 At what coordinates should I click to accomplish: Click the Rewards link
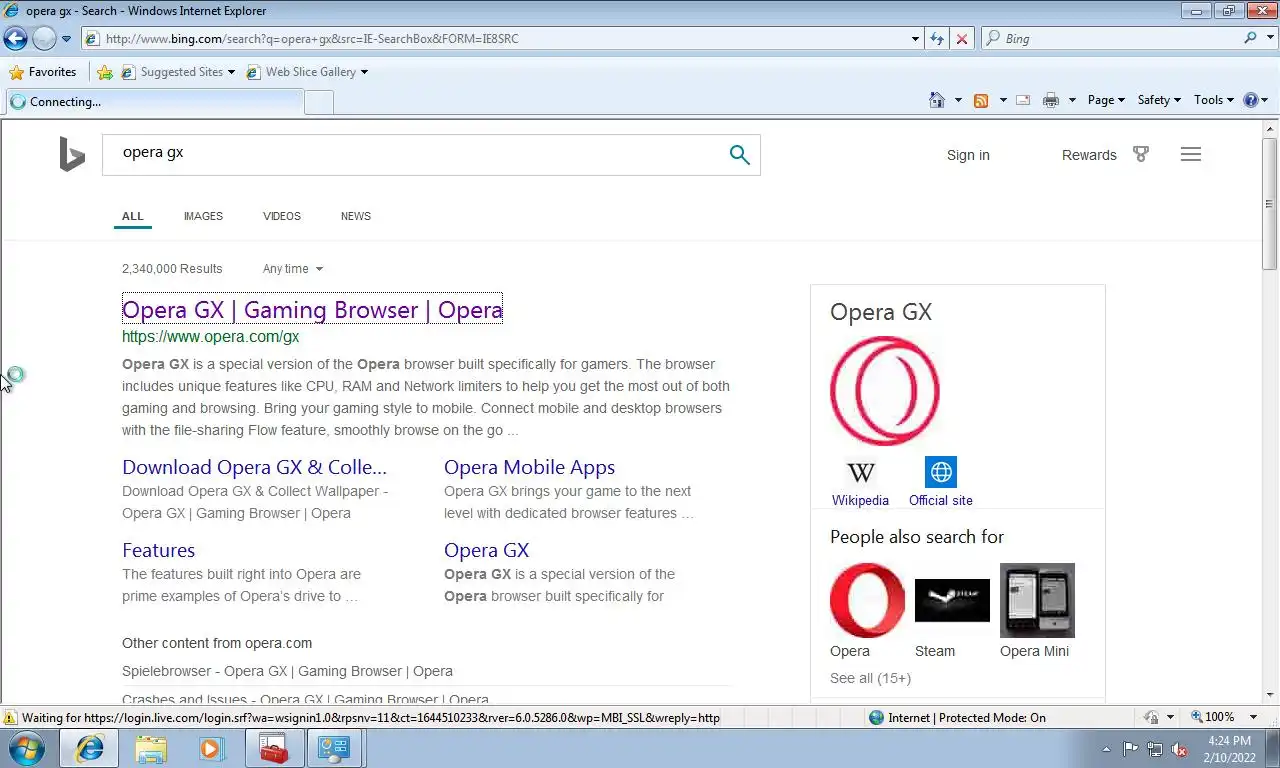pyautogui.click(x=1089, y=155)
